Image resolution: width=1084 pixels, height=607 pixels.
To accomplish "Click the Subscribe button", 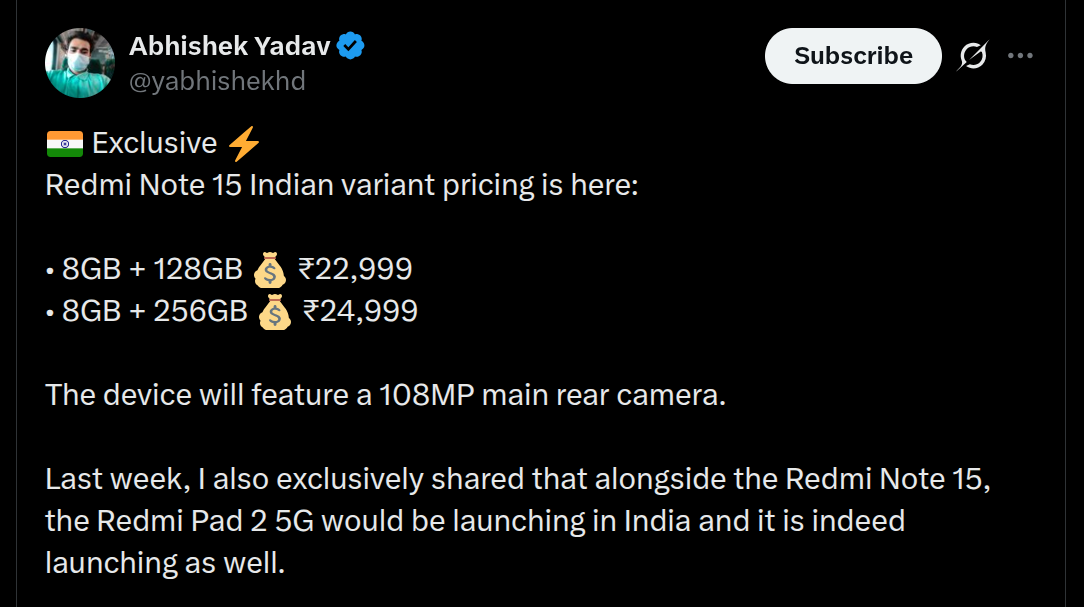I will tap(852, 56).
